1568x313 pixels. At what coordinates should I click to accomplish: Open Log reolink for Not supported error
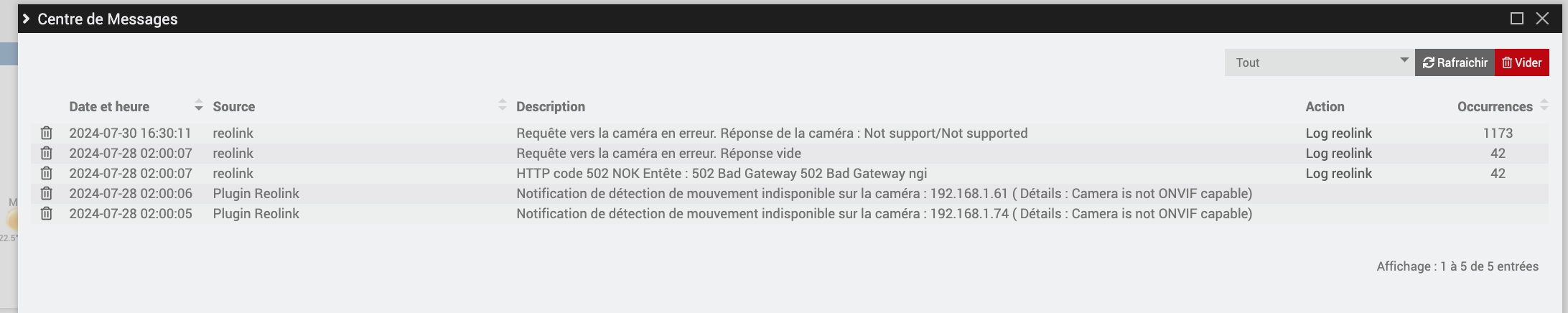[x=1338, y=133]
